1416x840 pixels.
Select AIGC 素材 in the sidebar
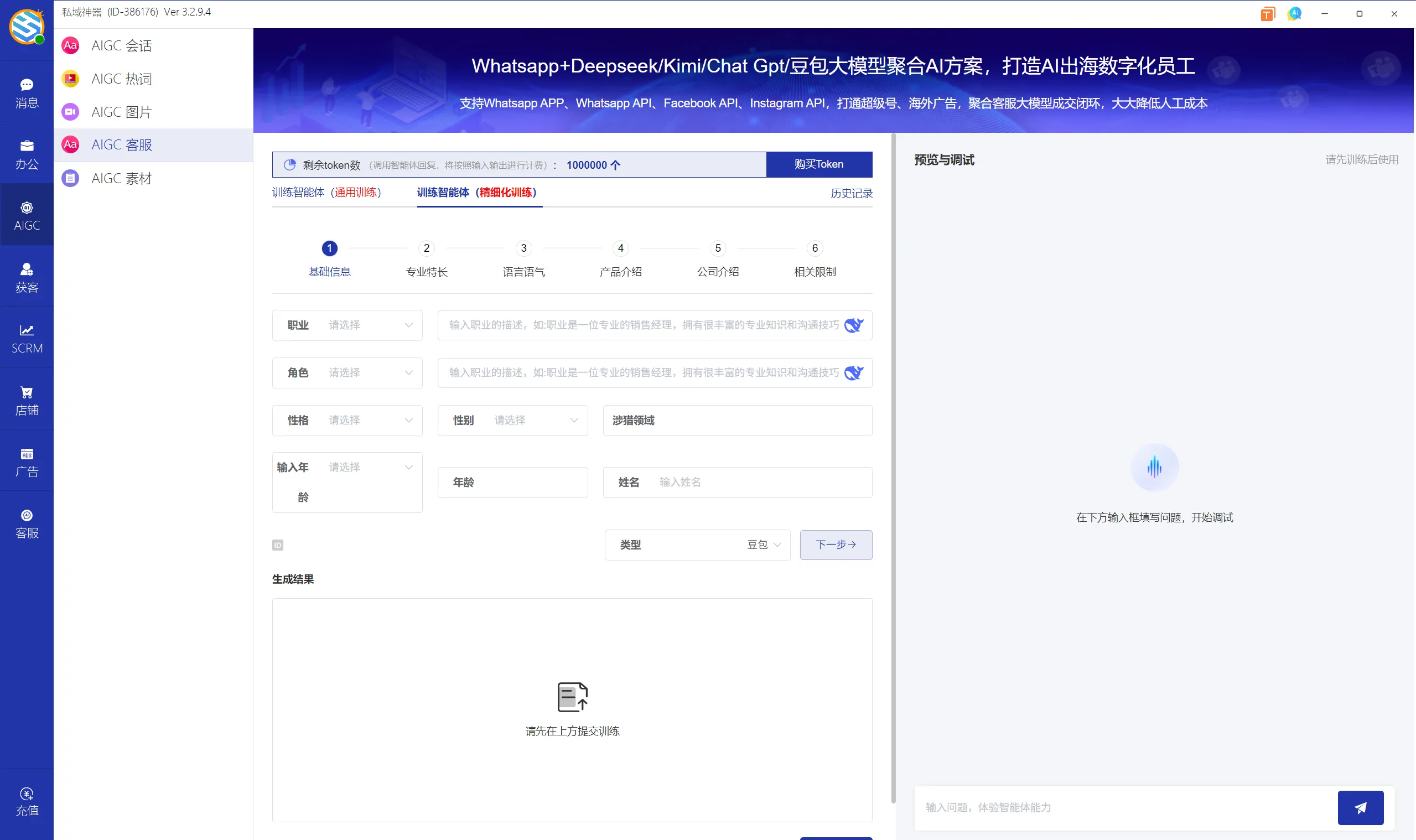click(x=121, y=178)
